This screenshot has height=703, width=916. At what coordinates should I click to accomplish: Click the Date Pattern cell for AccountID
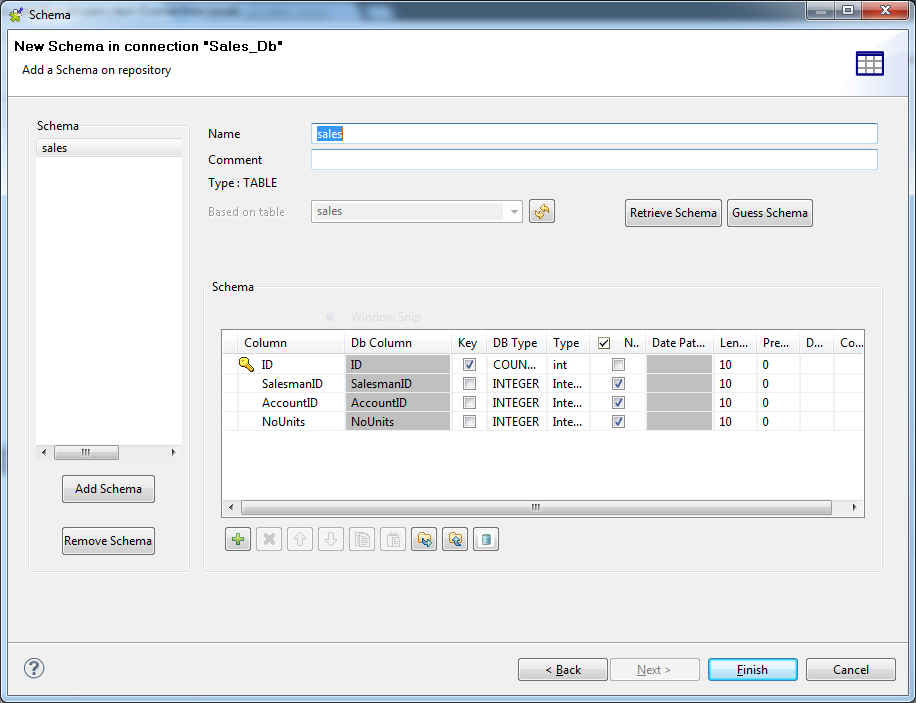679,403
